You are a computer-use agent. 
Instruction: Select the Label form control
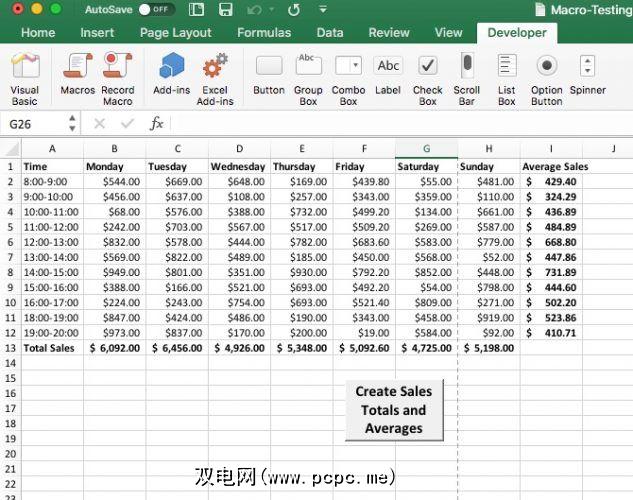pos(388,78)
